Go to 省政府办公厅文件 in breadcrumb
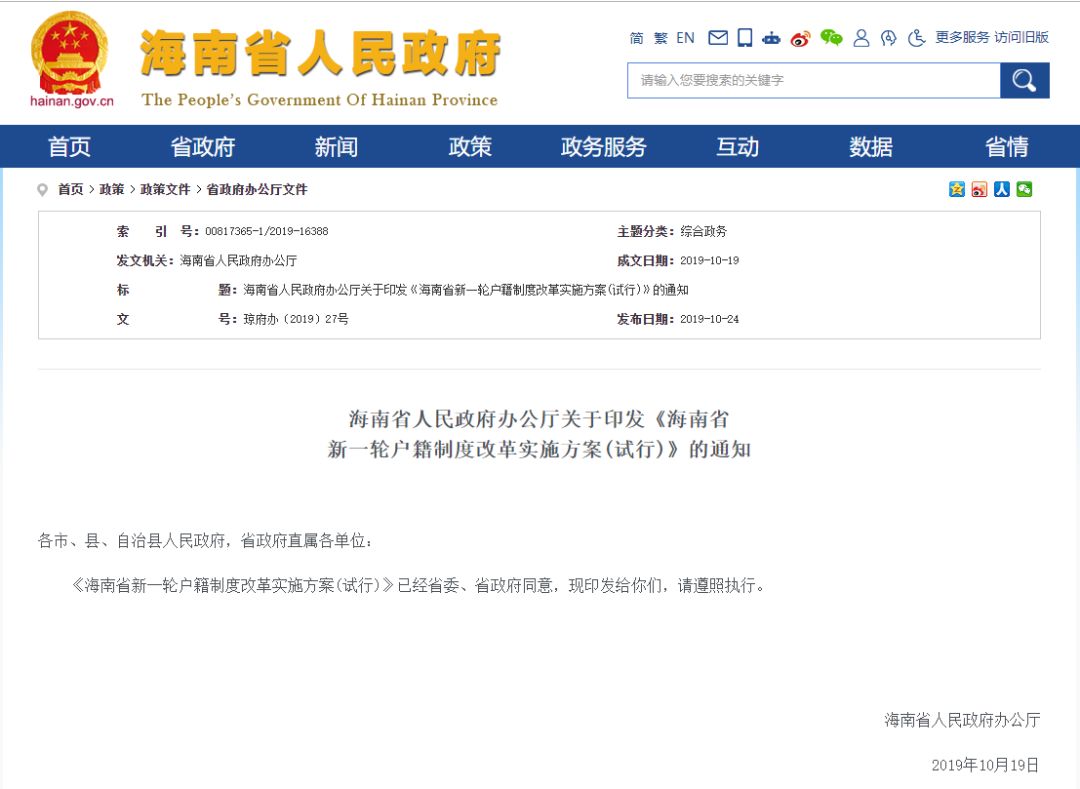This screenshot has height=789, width=1080. [257, 189]
